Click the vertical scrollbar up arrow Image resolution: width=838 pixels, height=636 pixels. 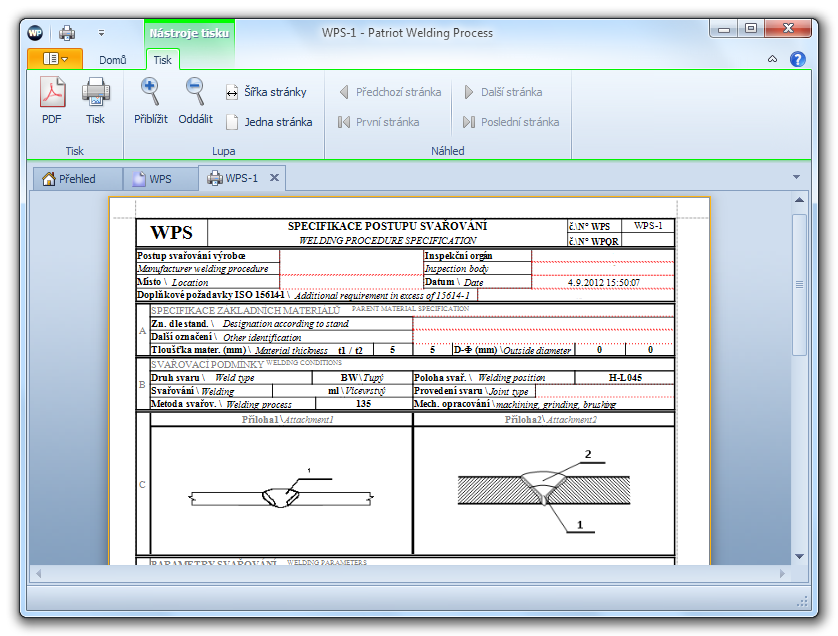[800, 200]
